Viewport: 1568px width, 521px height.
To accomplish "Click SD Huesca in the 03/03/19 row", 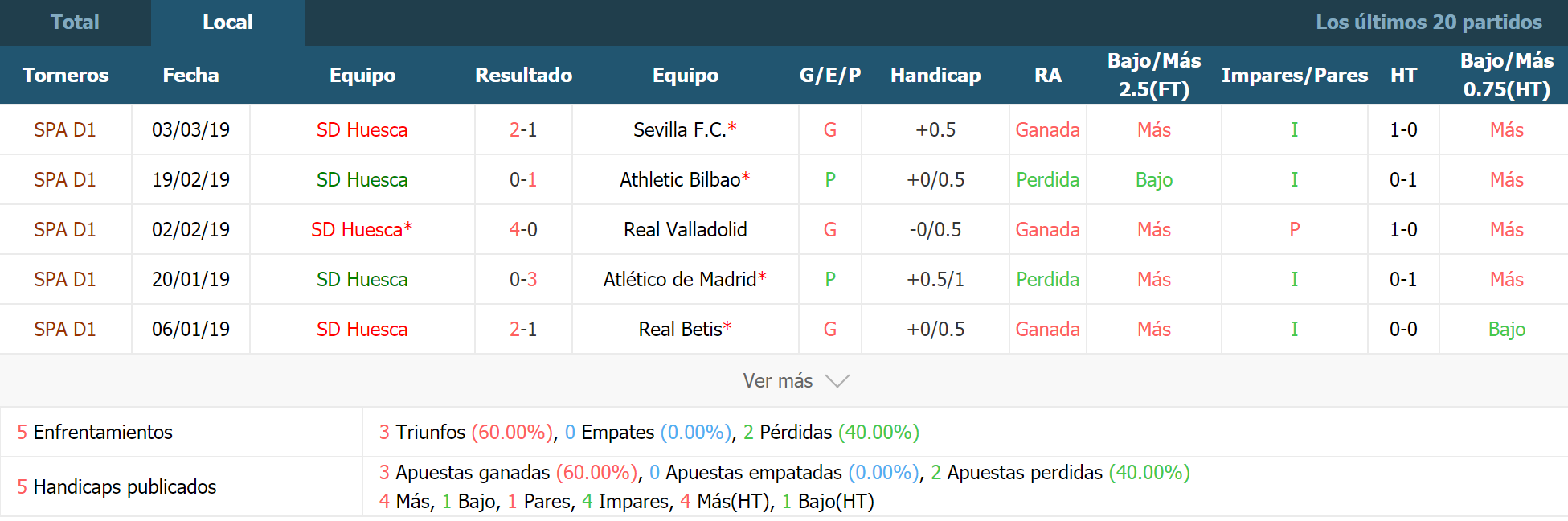I will [362, 129].
